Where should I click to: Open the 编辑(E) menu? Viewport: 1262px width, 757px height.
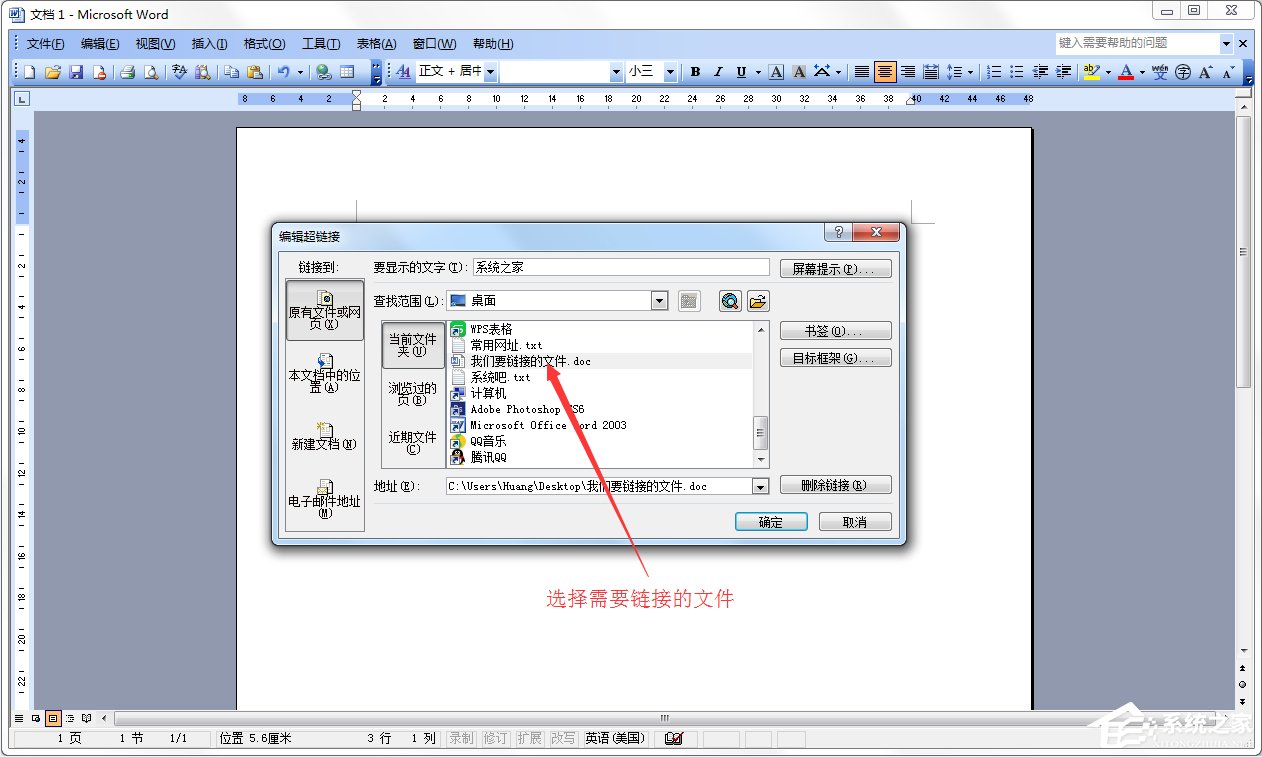pyautogui.click(x=100, y=44)
